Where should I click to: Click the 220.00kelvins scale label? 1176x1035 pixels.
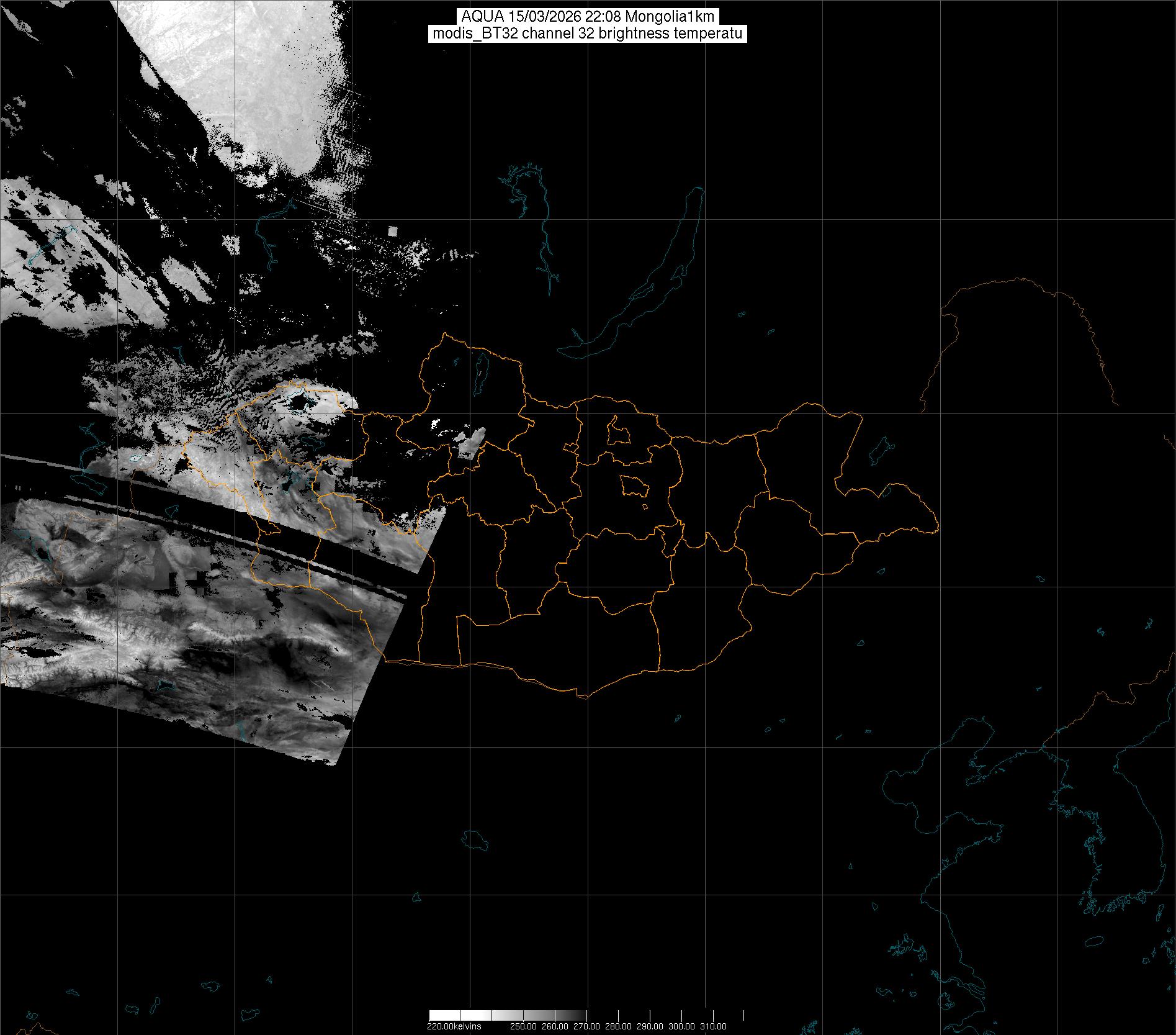(454, 1026)
